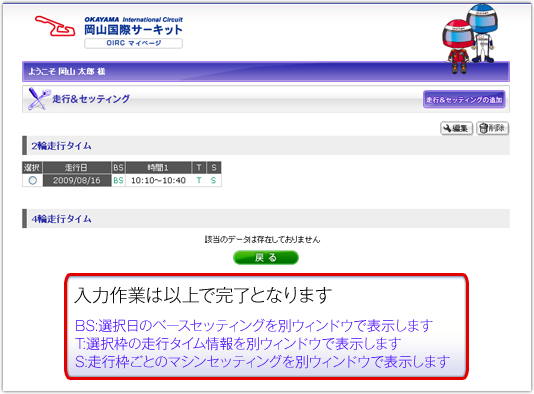
Task: Click the Okayama circuit track logo
Action: click(x=55, y=26)
